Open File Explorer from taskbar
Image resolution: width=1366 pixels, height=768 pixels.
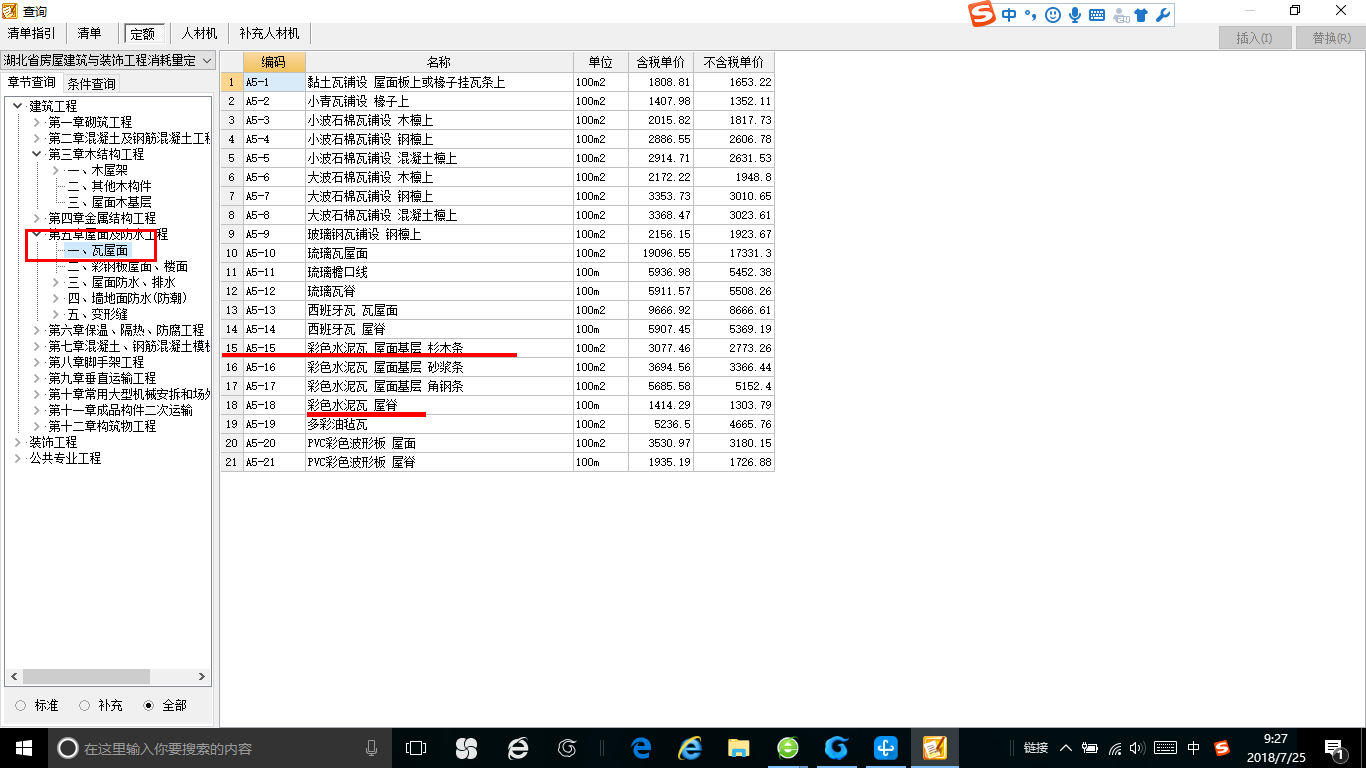[738, 748]
